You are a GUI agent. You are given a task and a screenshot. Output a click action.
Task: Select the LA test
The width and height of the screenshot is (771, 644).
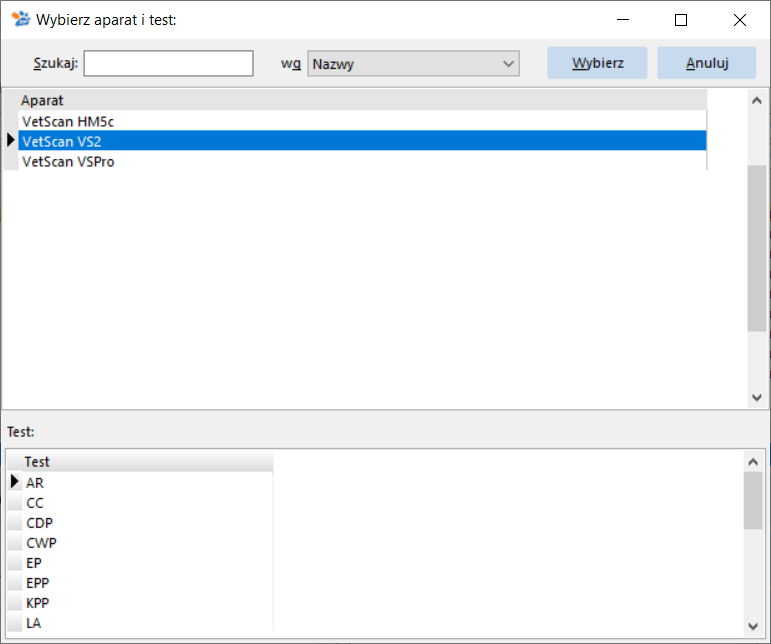pos(148,623)
